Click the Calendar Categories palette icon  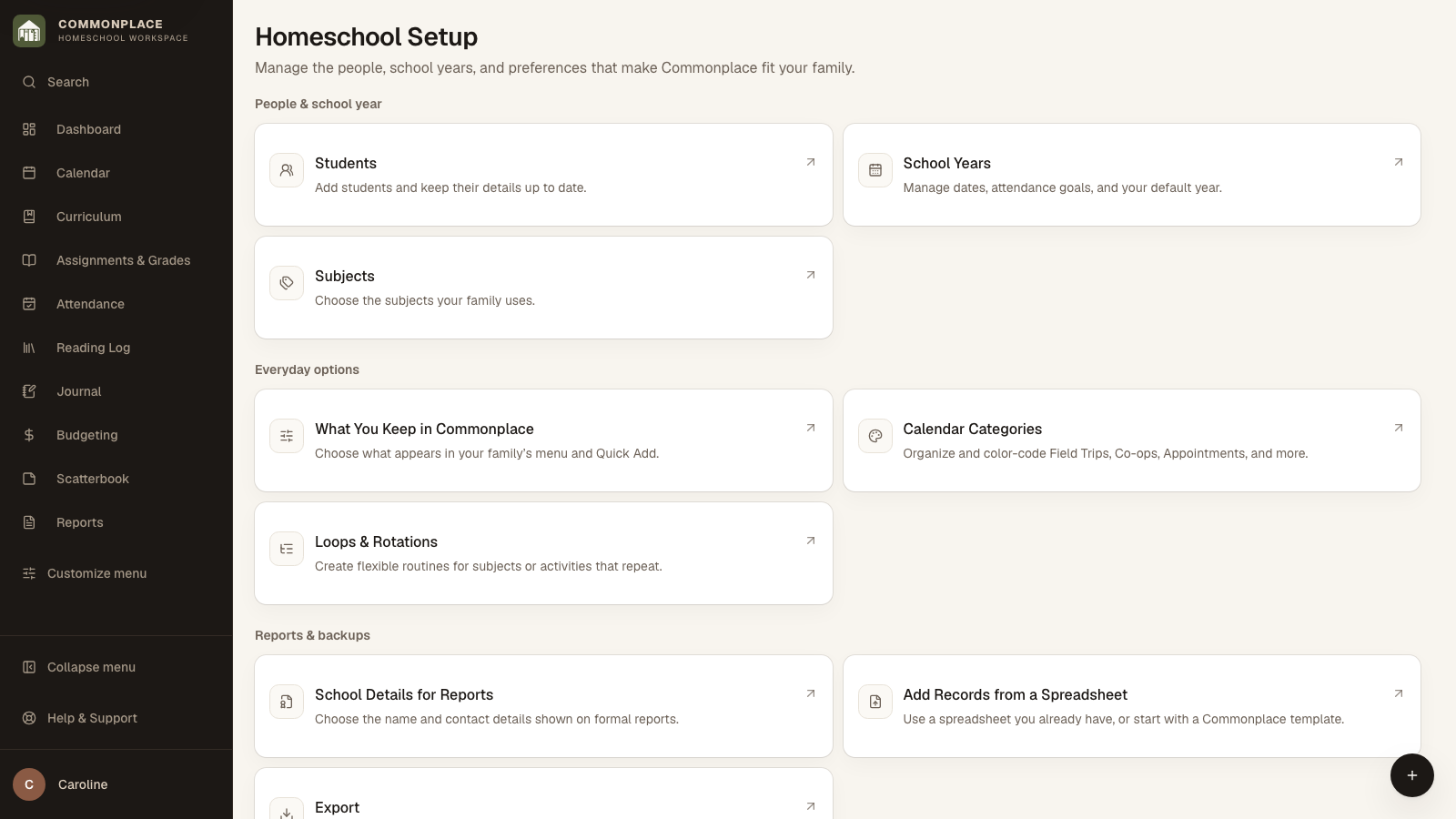tap(875, 436)
